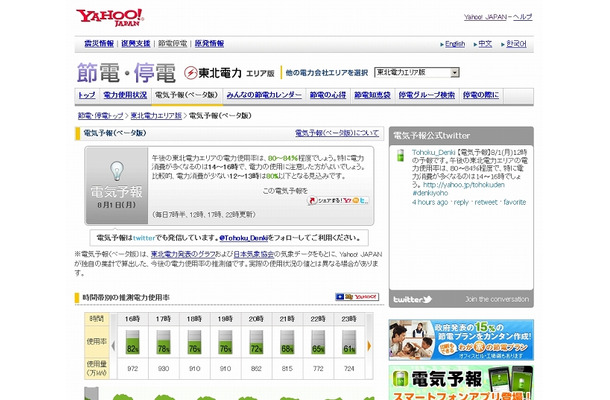Open the 東北電力発表のグラフ link

tap(183, 254)
